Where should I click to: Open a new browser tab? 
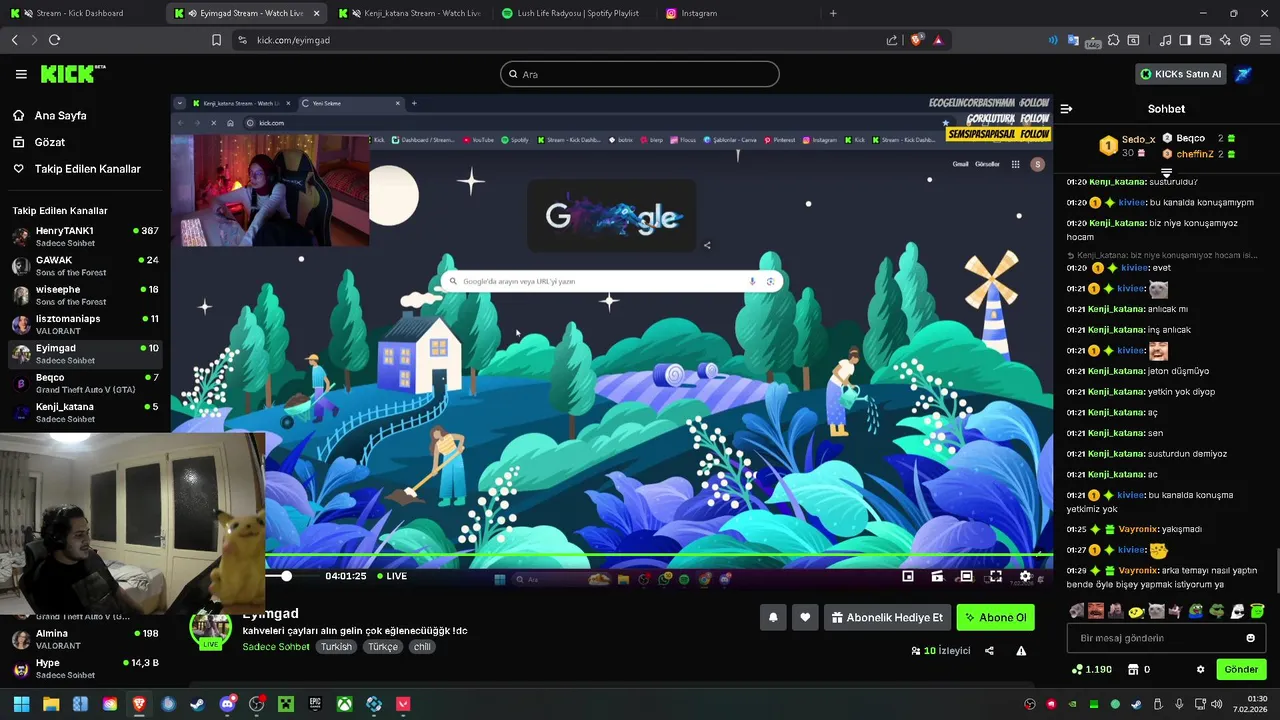(833, 13)
